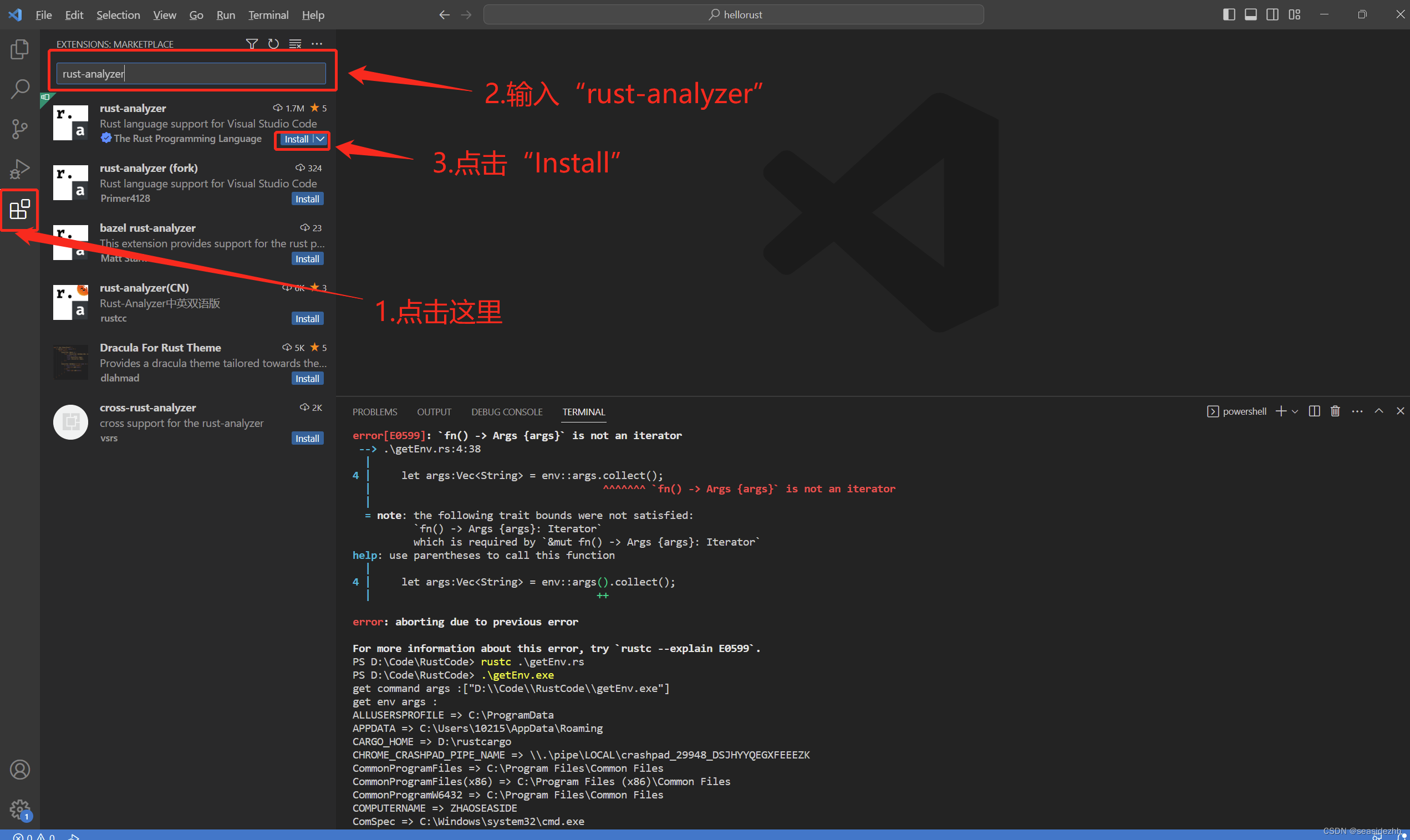Image resolution: width=1410 pixels, height=840 pixels.
Task: Open the Accounts menu icon
Action: pyautogui.click(x=20, y=769)
